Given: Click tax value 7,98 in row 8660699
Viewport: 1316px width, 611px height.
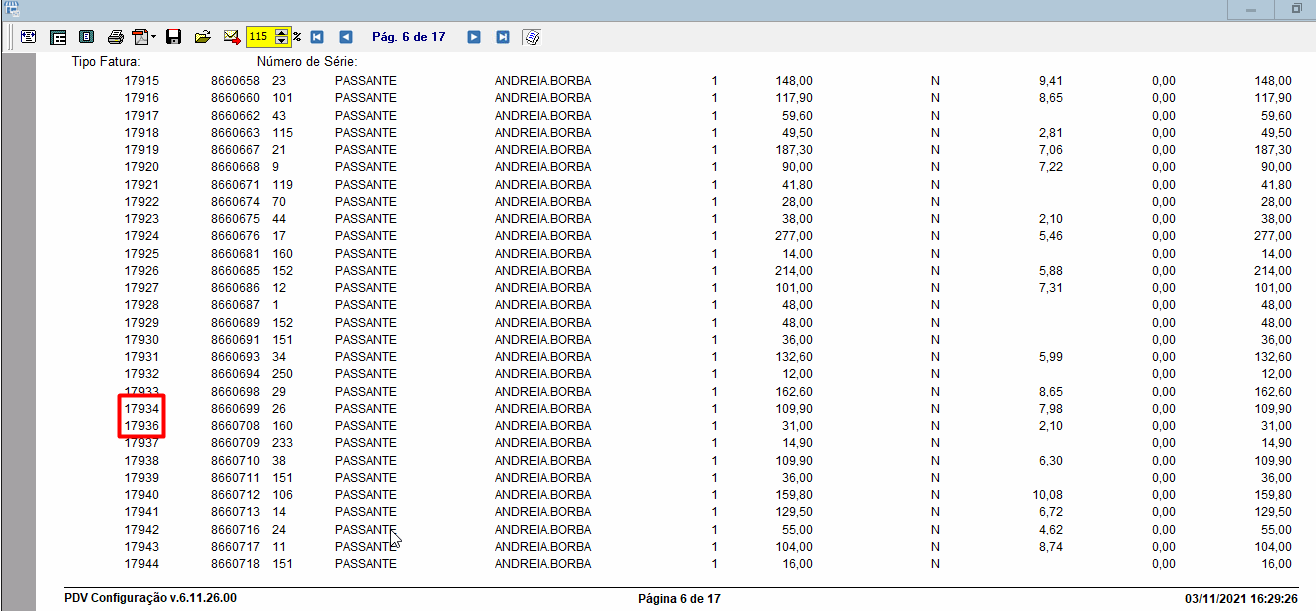Looking at the screenshot, I should coord(1050,409).
